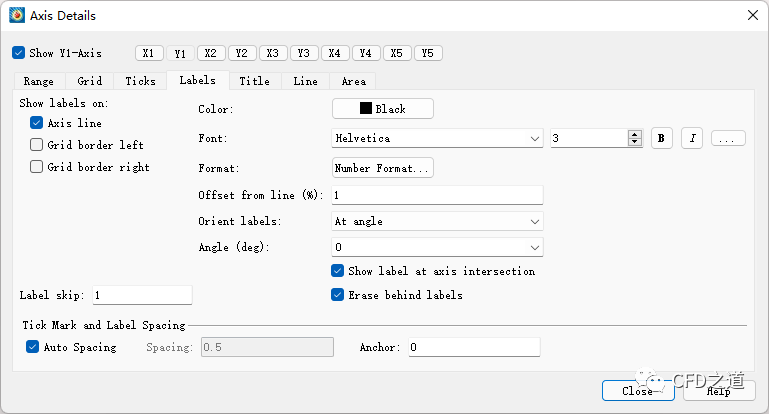Screen dimensions: 769x414
Task: Select the X4 axis button
Action: click(335, 53)
